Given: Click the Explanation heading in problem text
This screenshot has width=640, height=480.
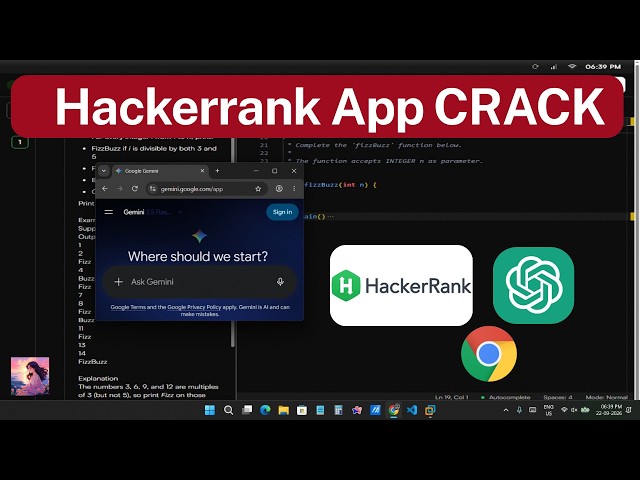Looking at the screenshot, I should pyautogui.click(x=98, y=378).
